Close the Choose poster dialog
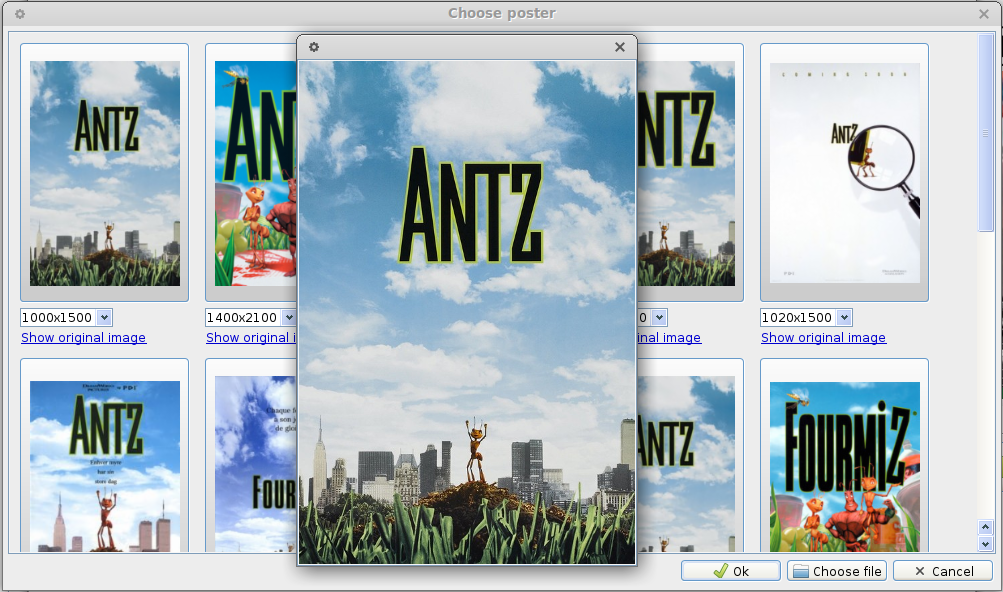Screen dimensions: 1003x592 (x=984, y=13)
